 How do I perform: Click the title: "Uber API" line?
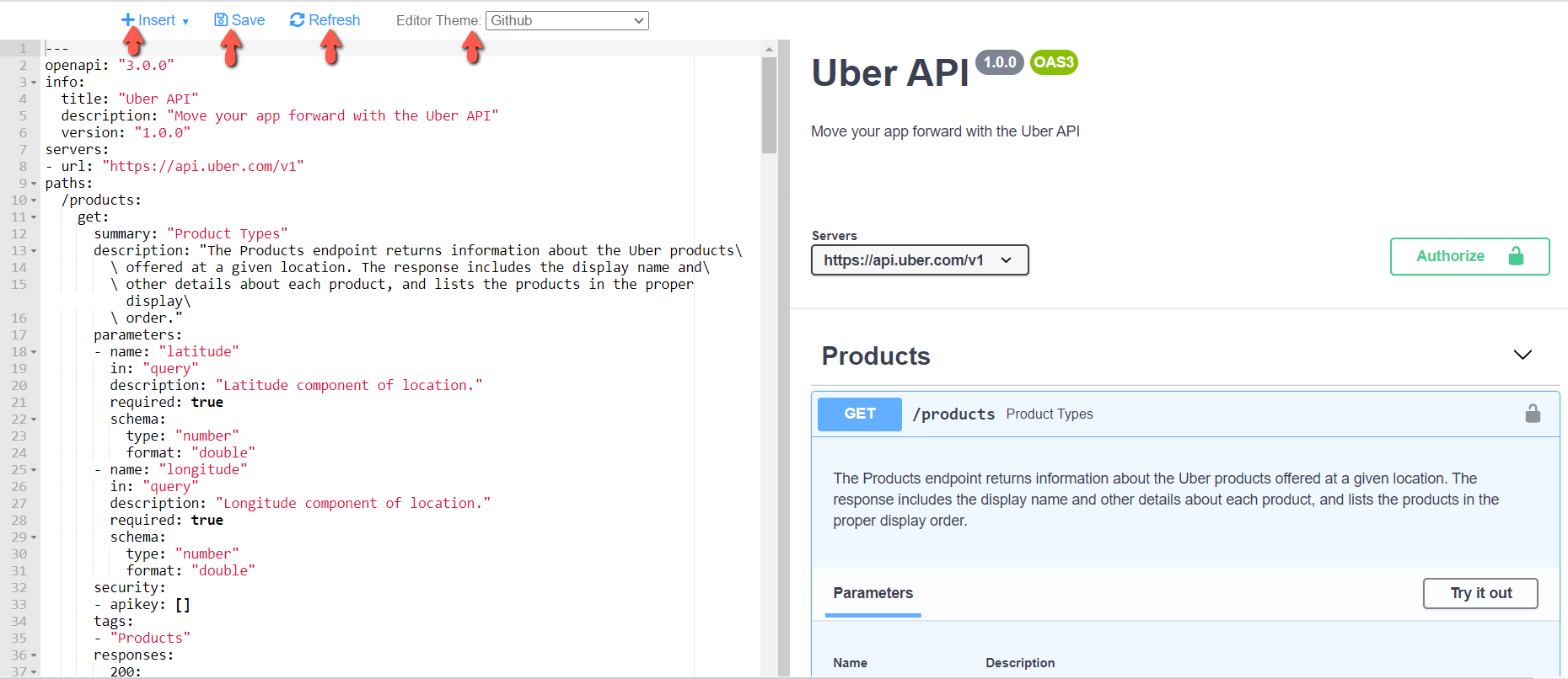click(x=130, y=99)
